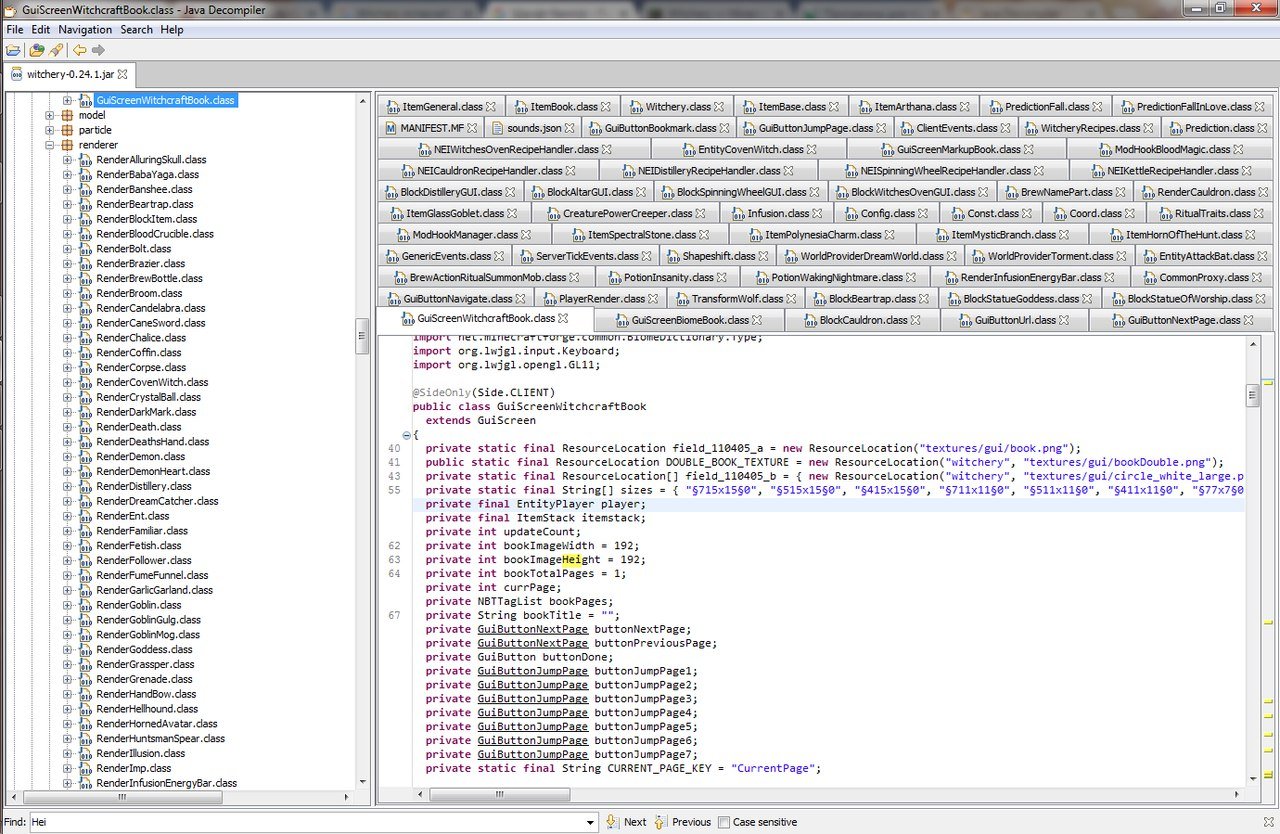Switch to the BlockCauldron.class tab

tap(864, 320)
